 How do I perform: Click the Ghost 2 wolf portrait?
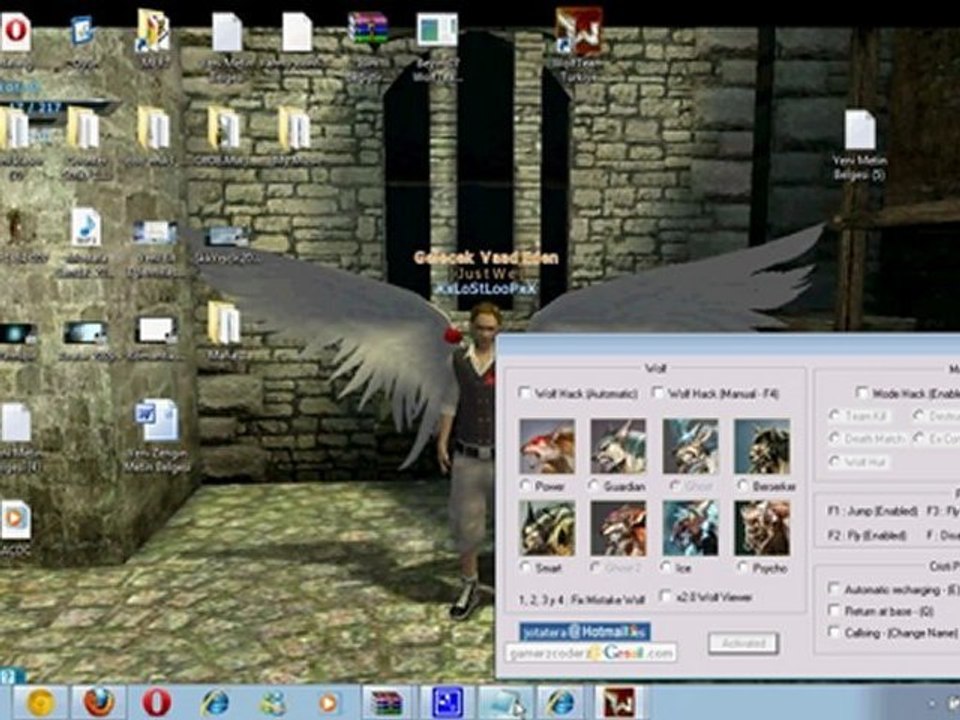pyautogui.click(x=618, y=528)
